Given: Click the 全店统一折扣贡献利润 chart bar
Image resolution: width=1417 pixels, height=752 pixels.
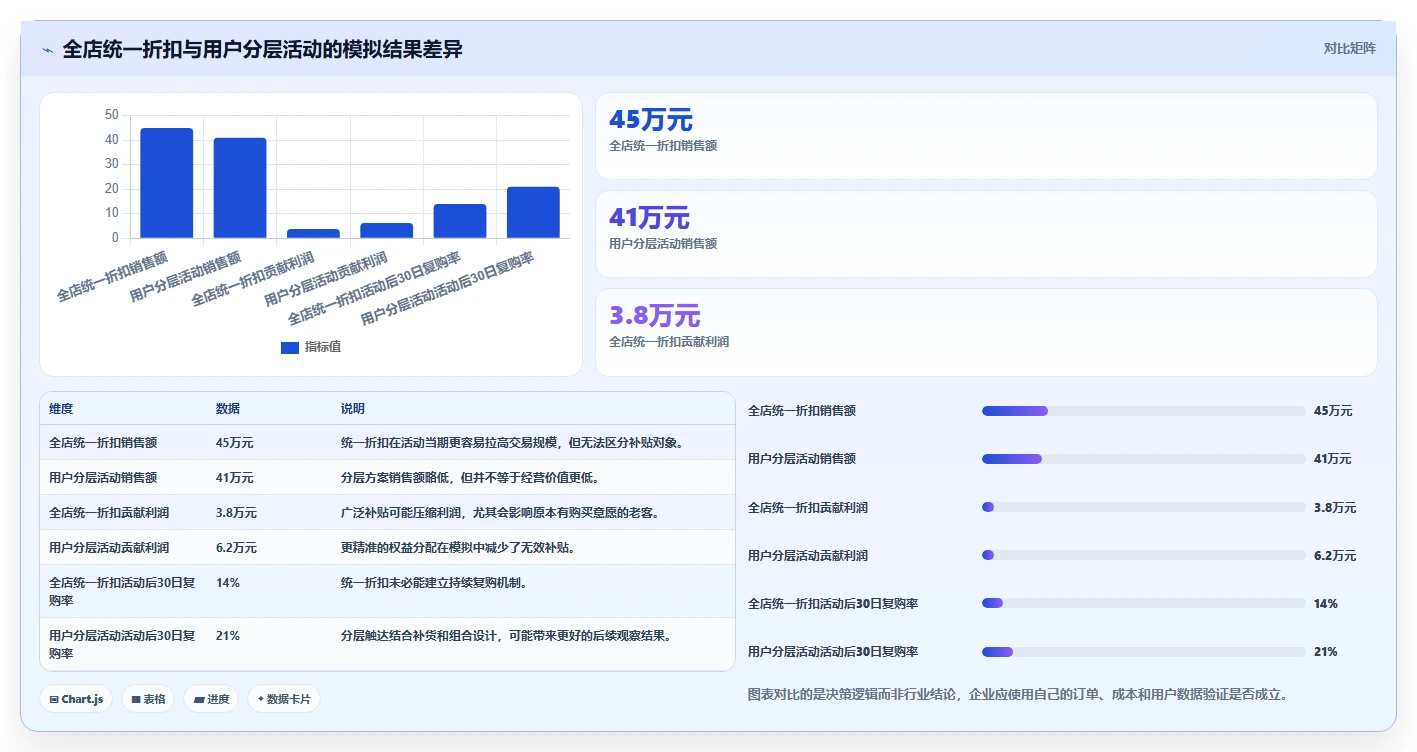Looking at the screenshot, I should pyautogui.click(x=313, y=233).
